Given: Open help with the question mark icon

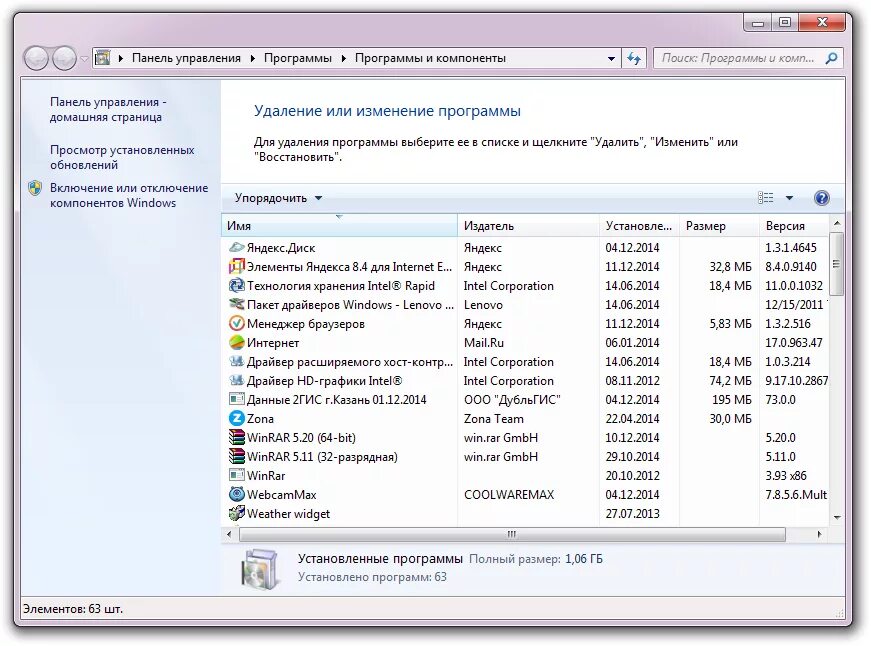Looking at the screenshot, I should [822, 198].
